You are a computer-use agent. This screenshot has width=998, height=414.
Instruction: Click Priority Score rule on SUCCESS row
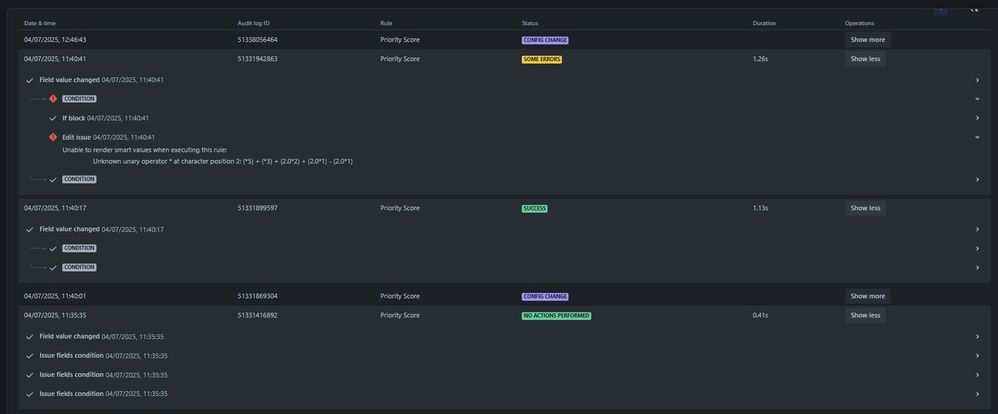click(x=400, y=208)
